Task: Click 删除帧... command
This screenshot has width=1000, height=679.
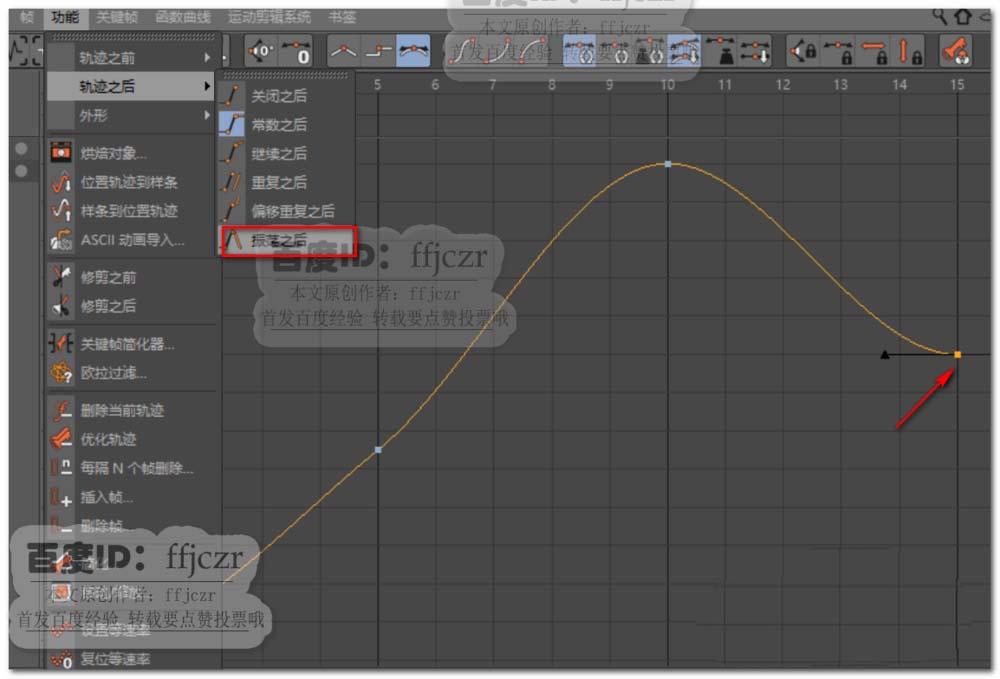Action: 131,526
